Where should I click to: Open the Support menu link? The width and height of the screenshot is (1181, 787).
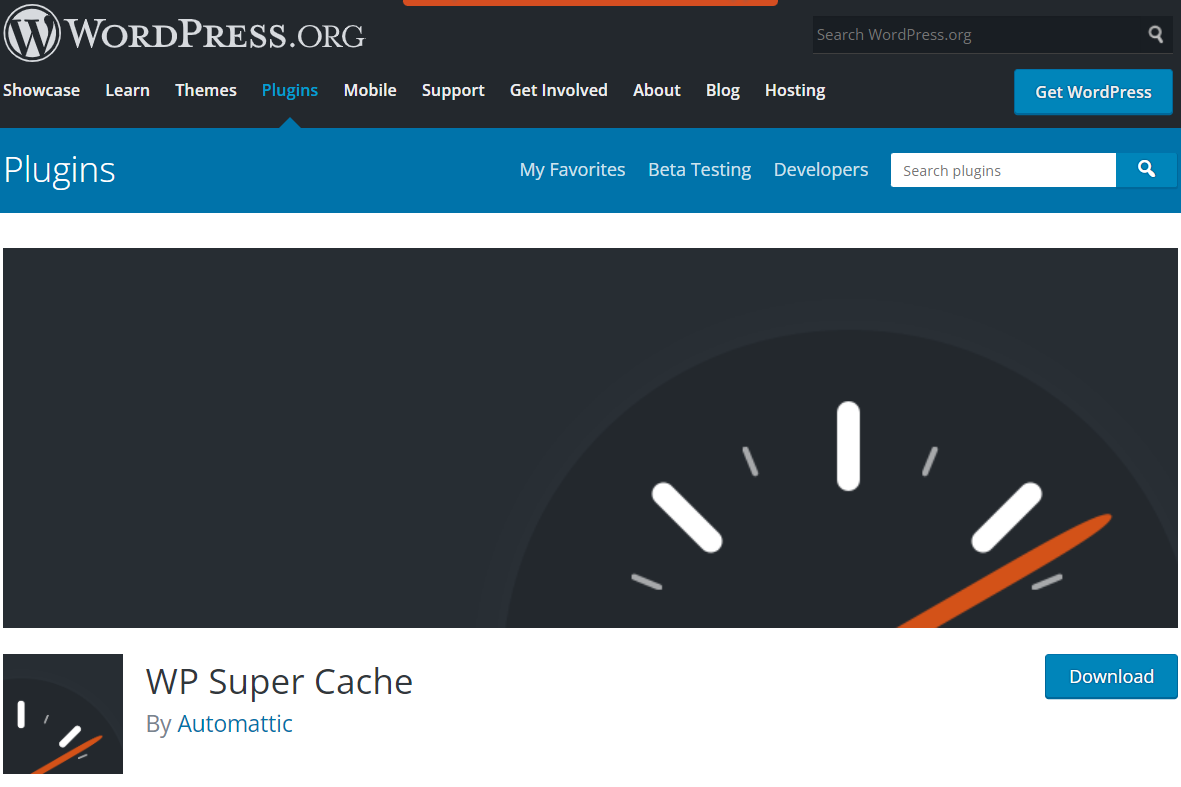(x=453, y=90)
